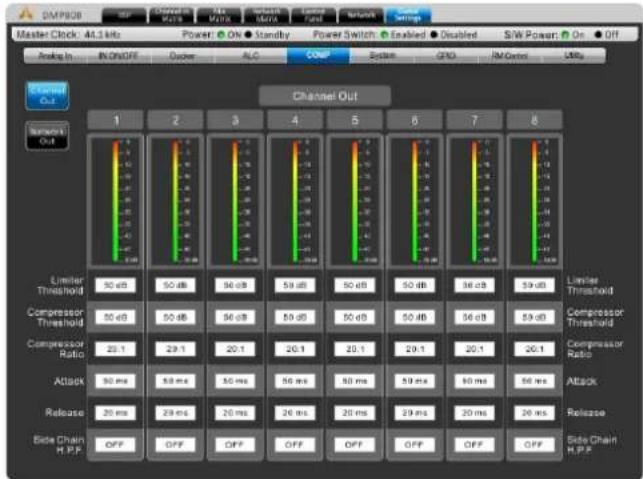Image resolution: width=643 pixels, height=479 pixels.
Task: Open the Network top tab
Action: point(361,15)
